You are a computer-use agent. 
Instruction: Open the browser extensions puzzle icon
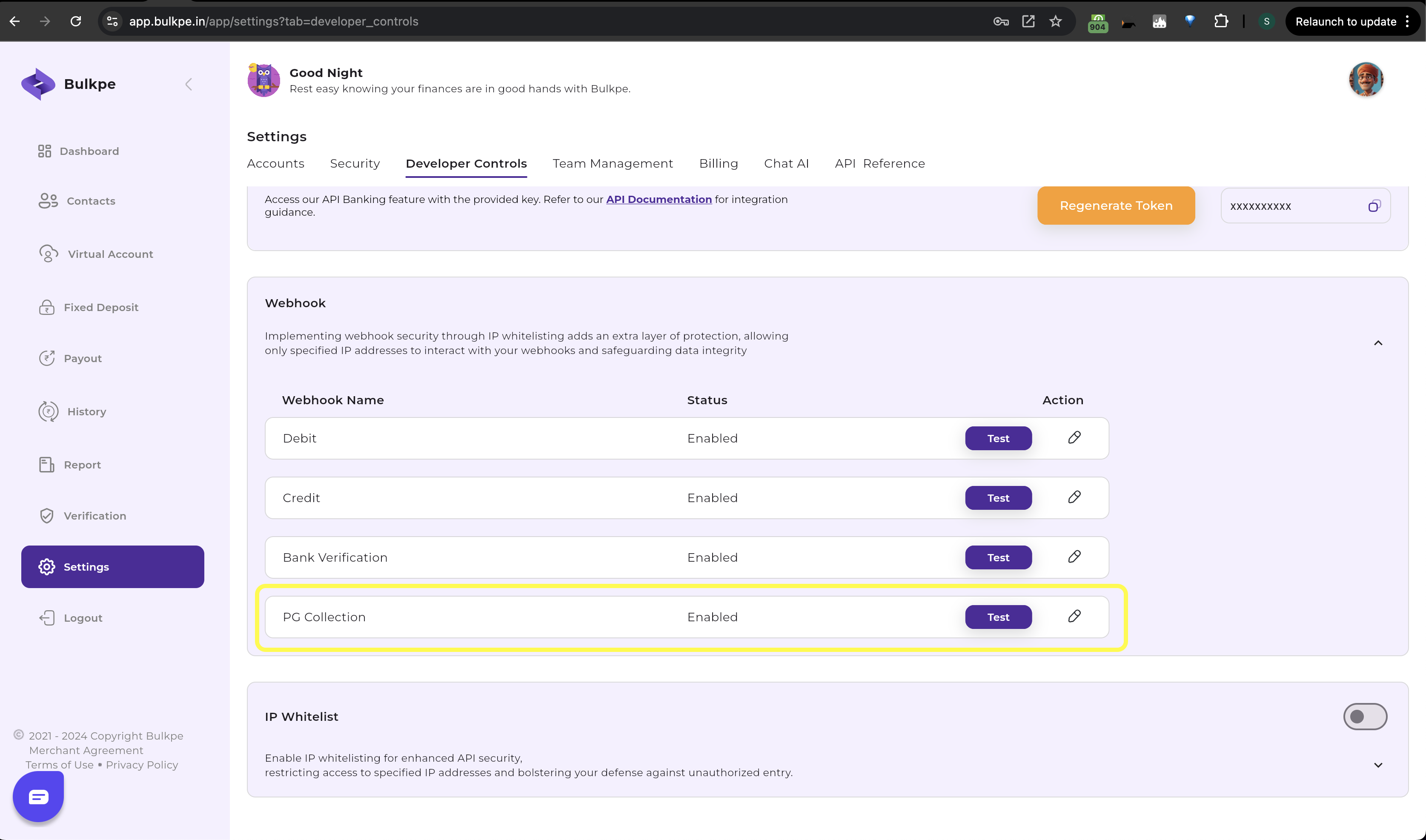tap(1221, 22)
